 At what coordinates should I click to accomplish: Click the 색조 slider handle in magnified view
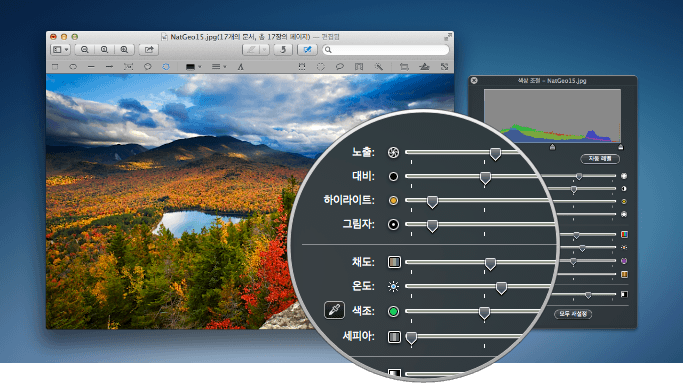click(x=484, y=313)
